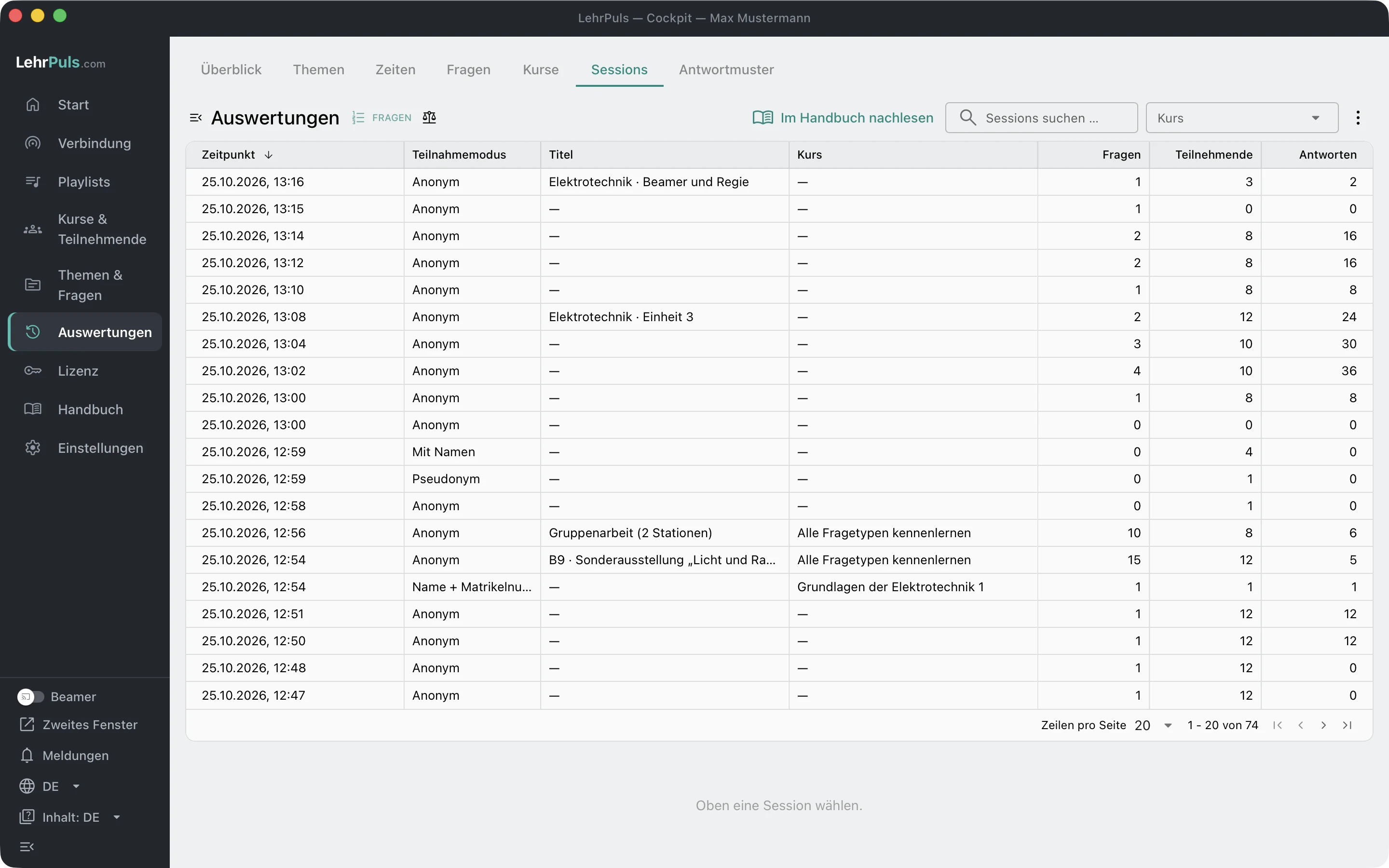Go to the last page of results

1347,725
